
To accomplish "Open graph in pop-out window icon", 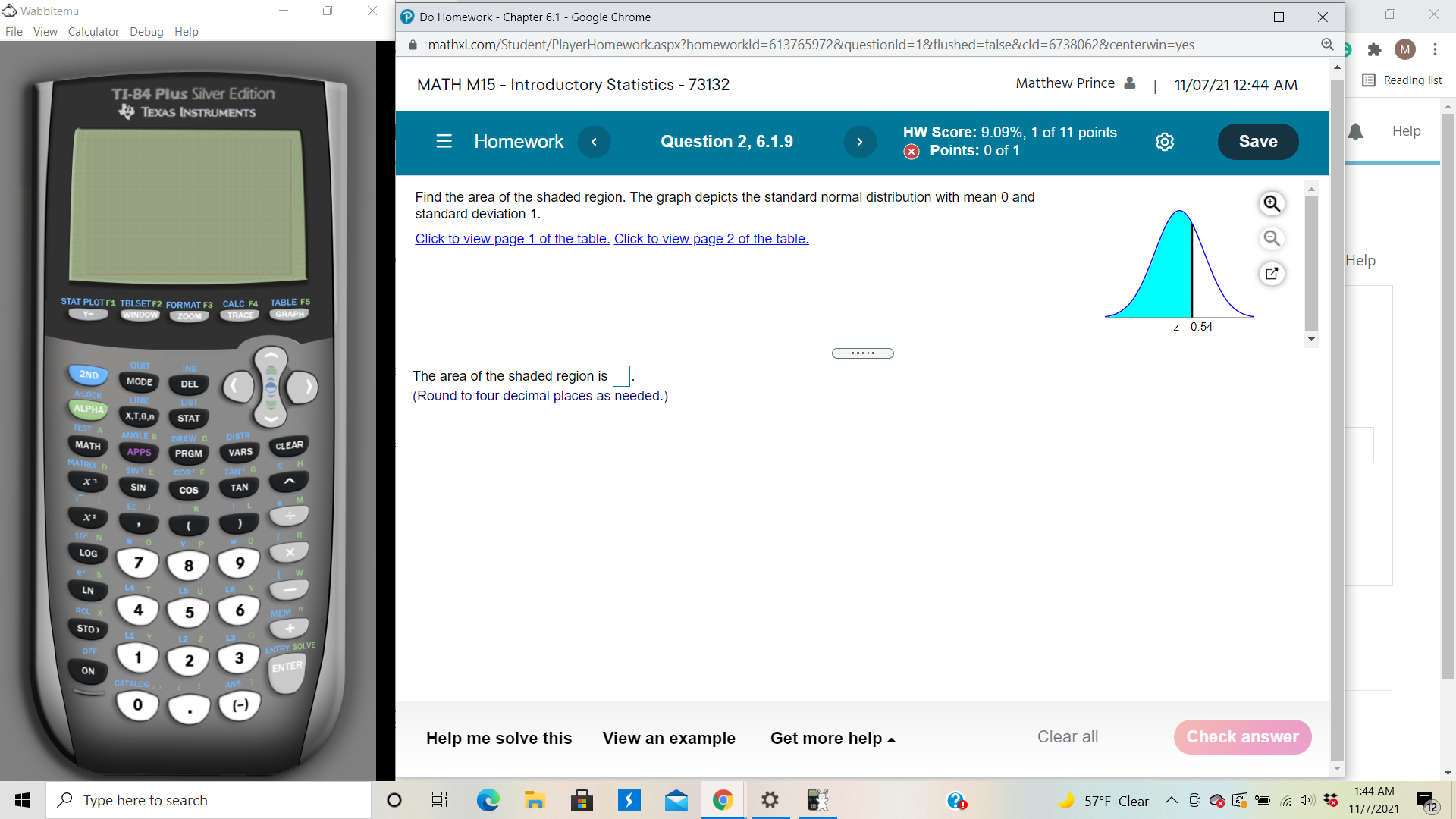I will coord(1272,274).
